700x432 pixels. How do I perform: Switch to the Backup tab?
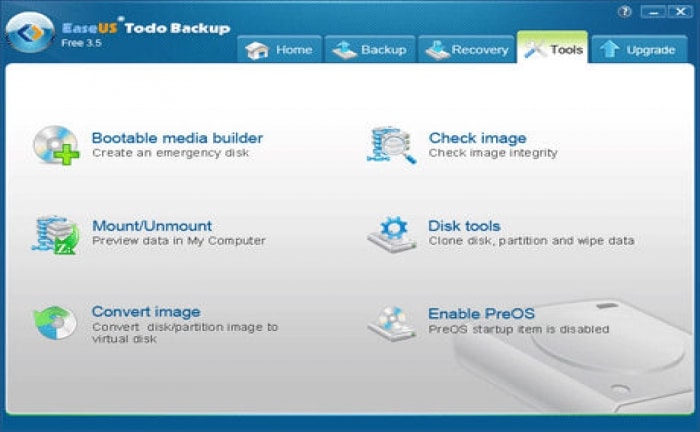(x=370, y=49)
